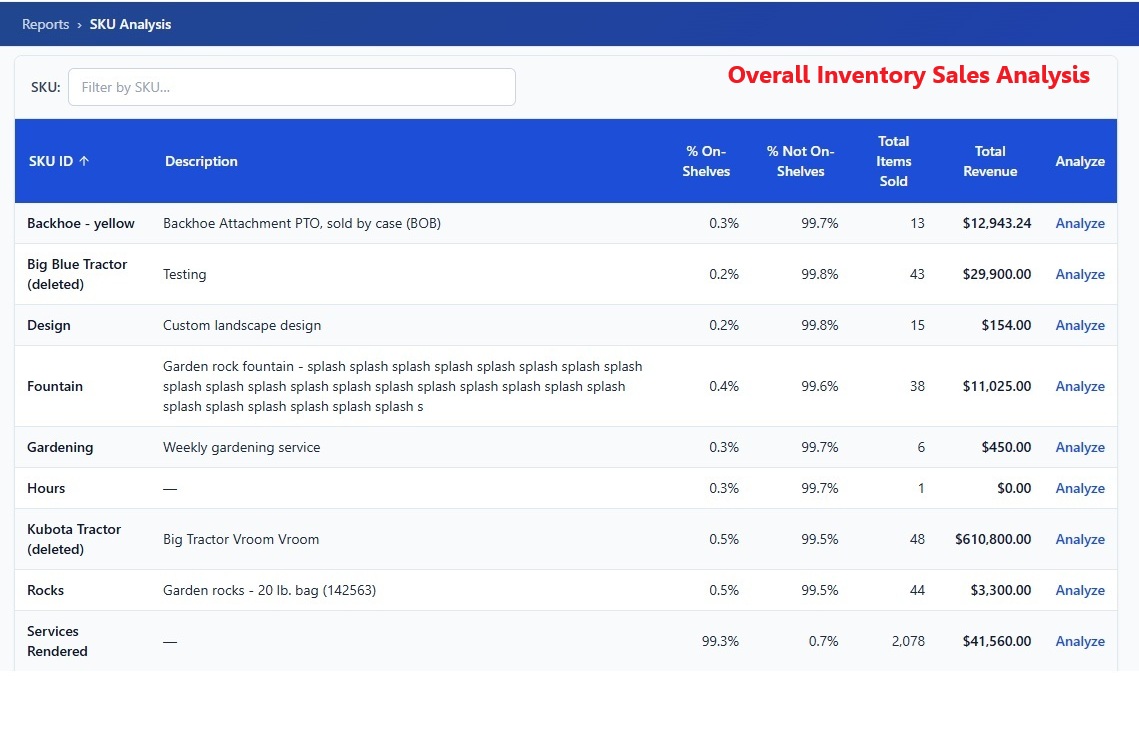Click the $610,800.00 revenue value
This screenshot has height=731, width=1139.
[993, 539]
